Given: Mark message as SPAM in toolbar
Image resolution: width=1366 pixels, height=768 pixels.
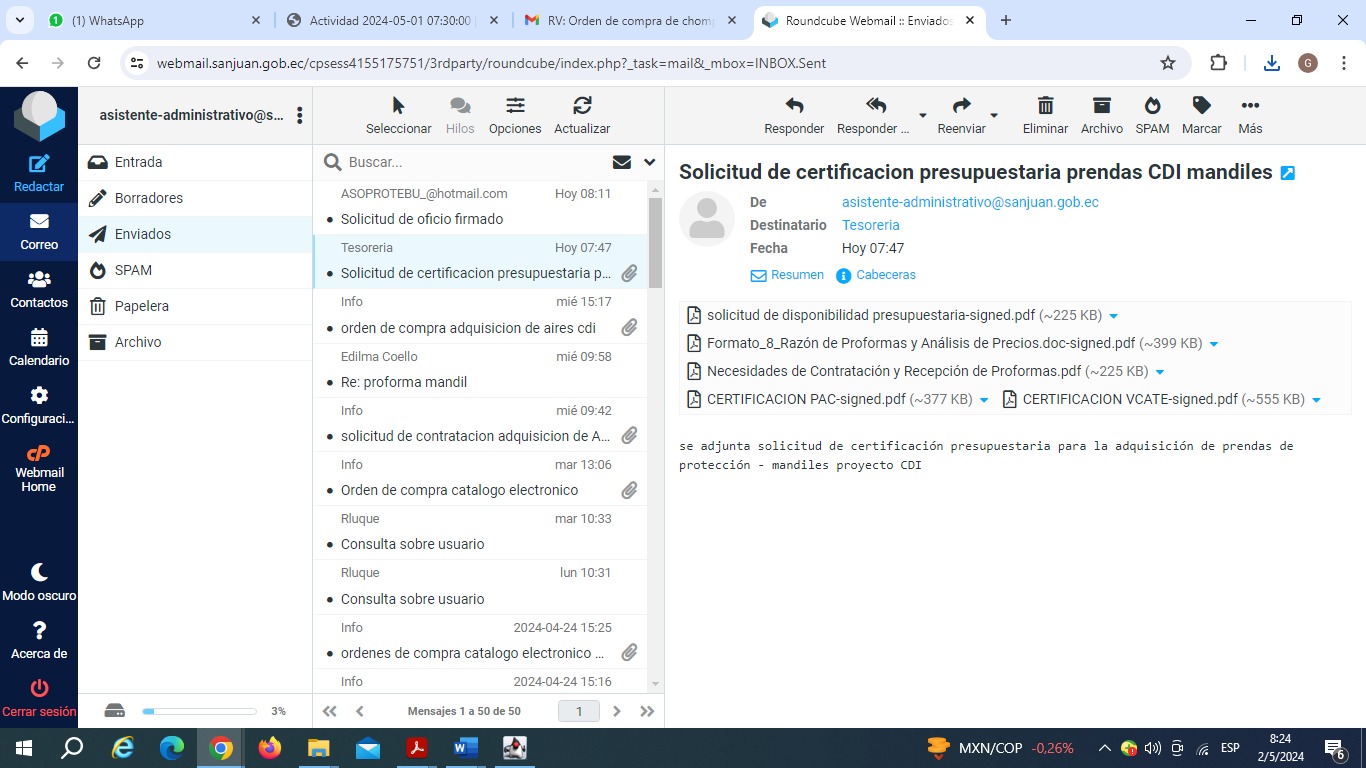Looking at the screenshot, I should point(1152,106).
